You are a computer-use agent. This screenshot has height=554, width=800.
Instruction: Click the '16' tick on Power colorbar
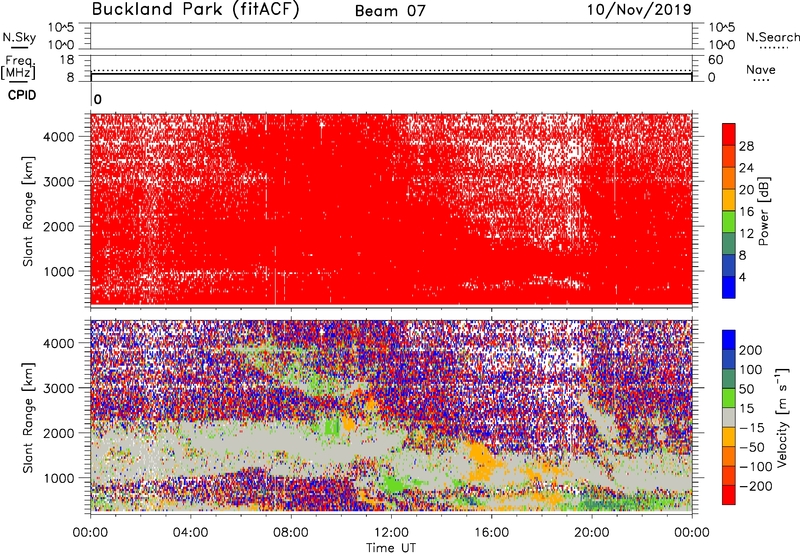coord(746,212)
